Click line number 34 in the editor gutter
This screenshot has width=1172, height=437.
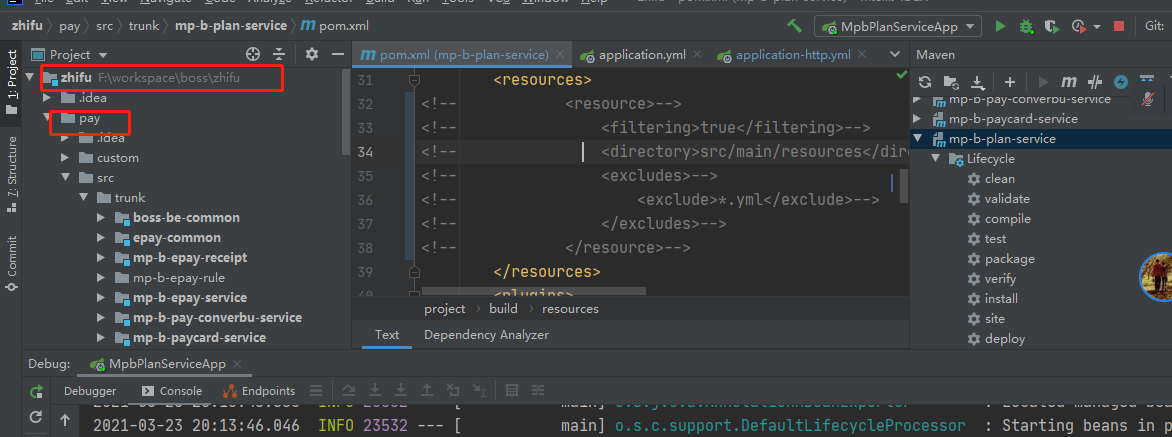[x=365, y=152]
